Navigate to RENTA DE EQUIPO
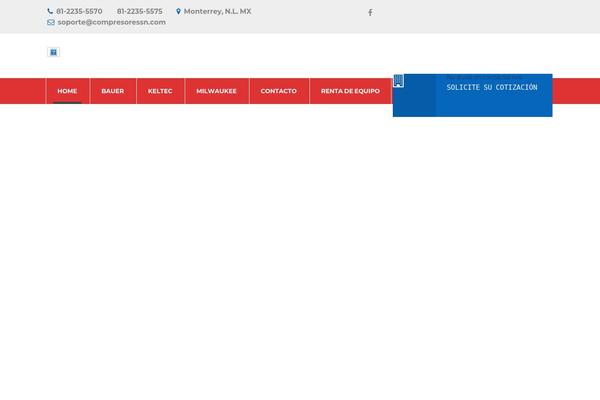This screenshot has height=400, width=600. point(351,91)
